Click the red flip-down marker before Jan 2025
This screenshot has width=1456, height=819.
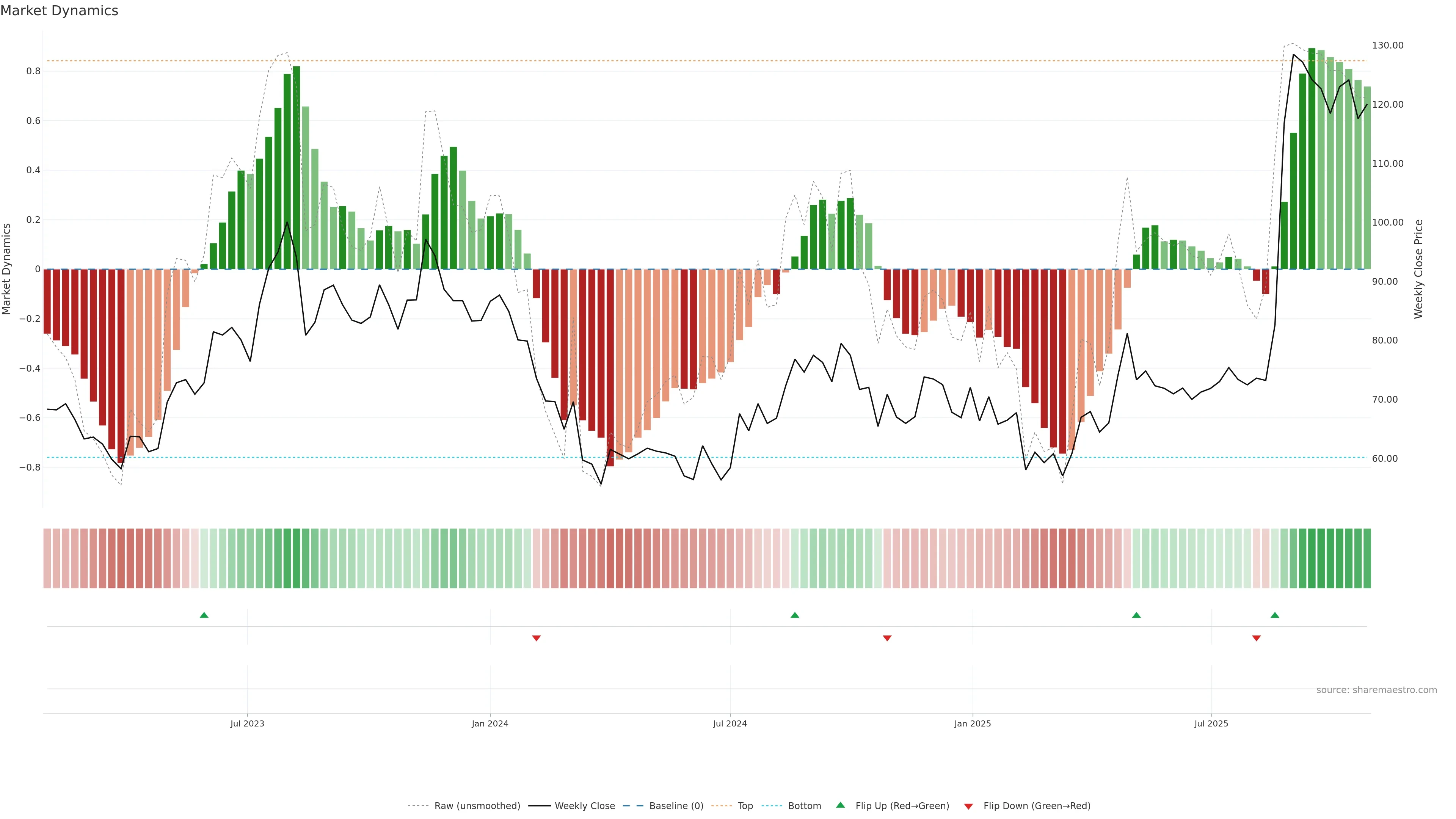(887, 638)
